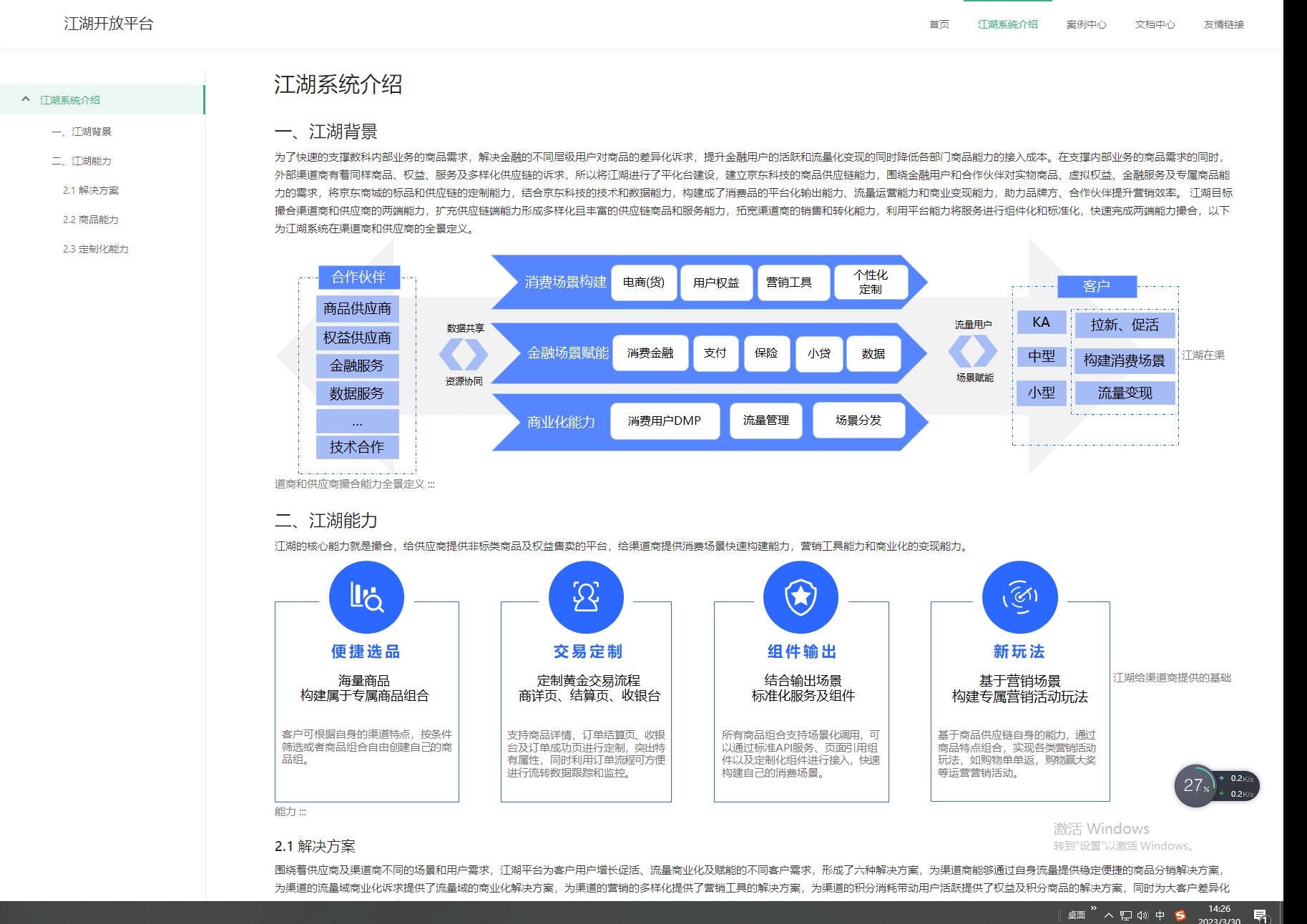Screen dimensions: 1307x924
Task: Click the 场景分发 box in diagram
Action: (x=858, y=420)
